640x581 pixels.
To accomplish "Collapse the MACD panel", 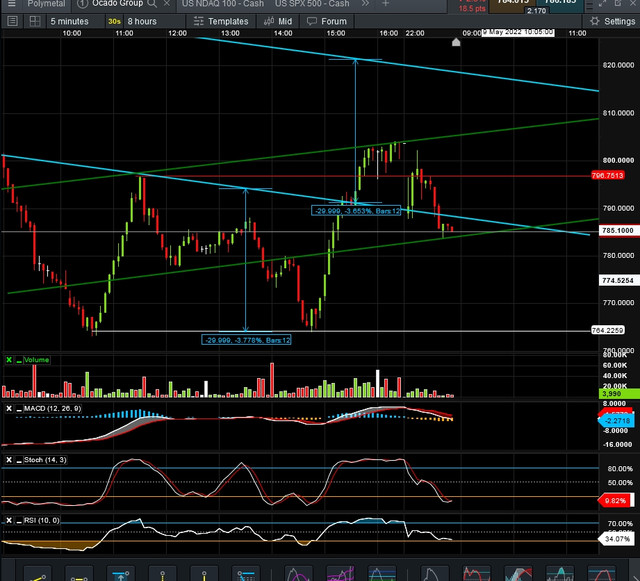I will pos(19,409).
